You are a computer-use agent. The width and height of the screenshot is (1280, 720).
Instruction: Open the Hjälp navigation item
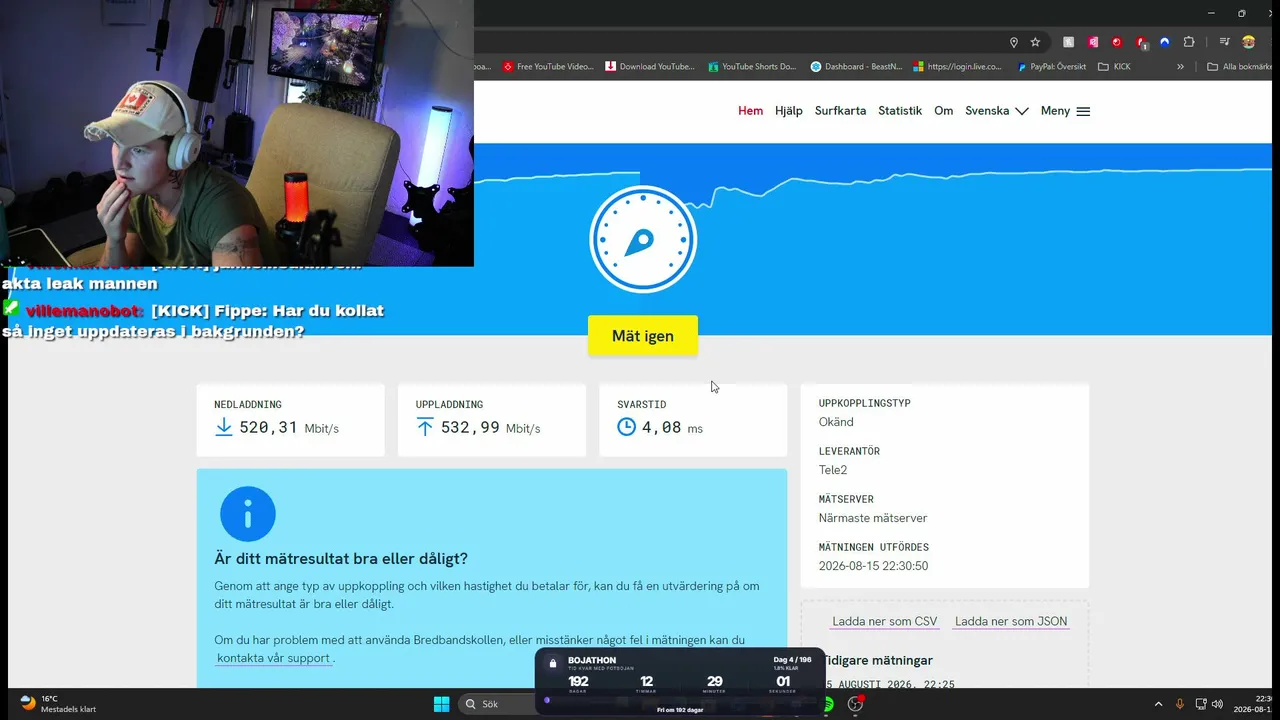click(789, 111)
